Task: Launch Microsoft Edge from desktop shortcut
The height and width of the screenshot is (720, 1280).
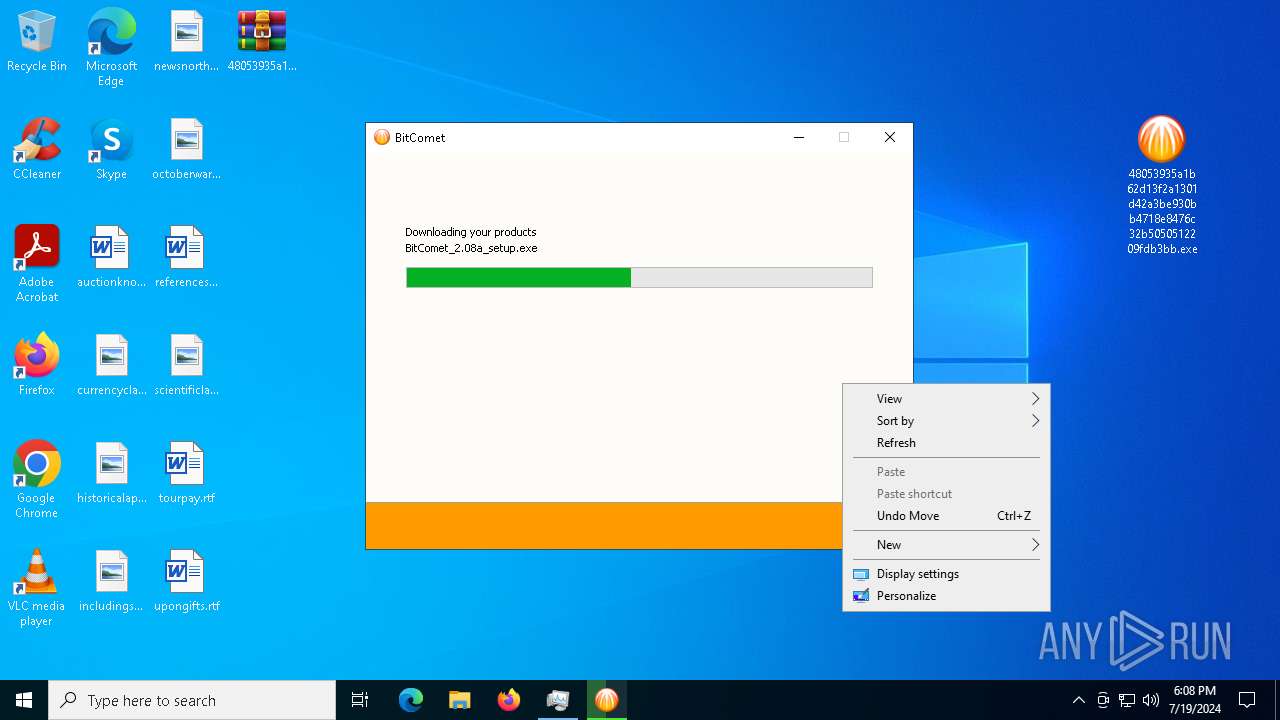Action: pos(111,47)
